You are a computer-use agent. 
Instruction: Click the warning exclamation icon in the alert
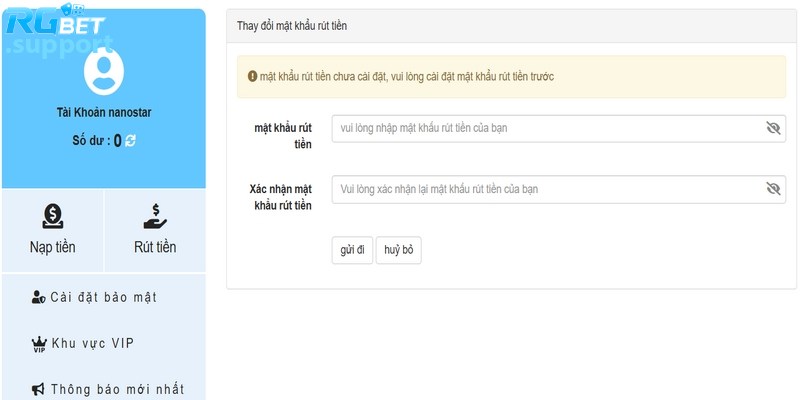[x=252, y=77]
